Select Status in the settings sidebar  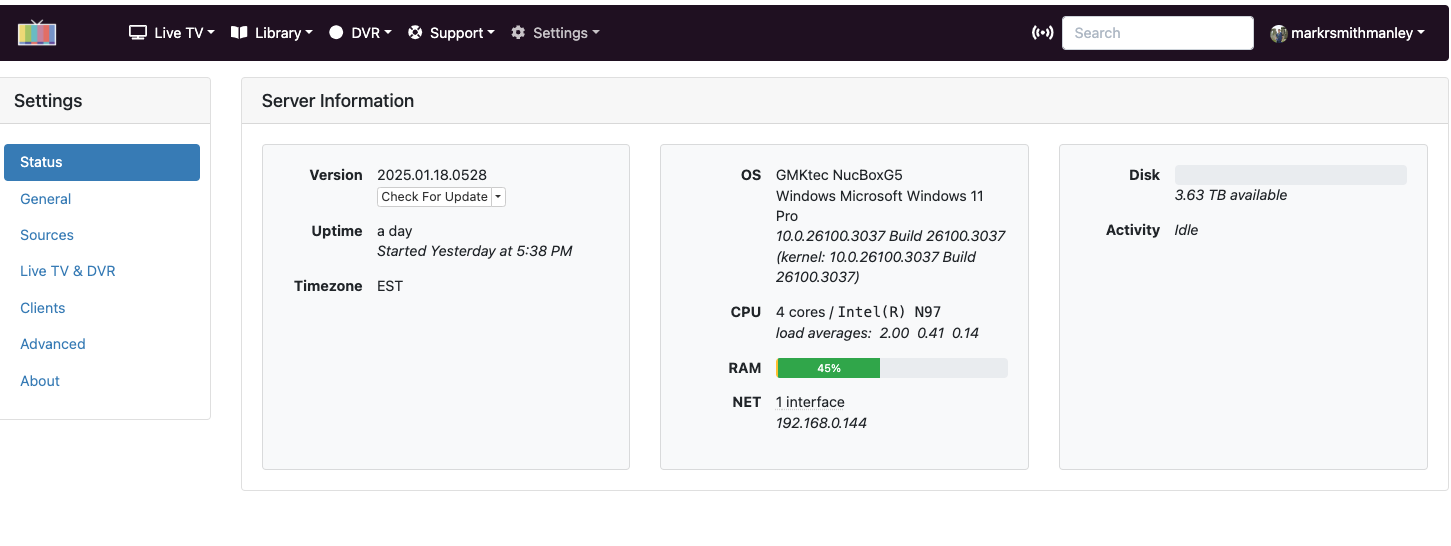[102, 162]
